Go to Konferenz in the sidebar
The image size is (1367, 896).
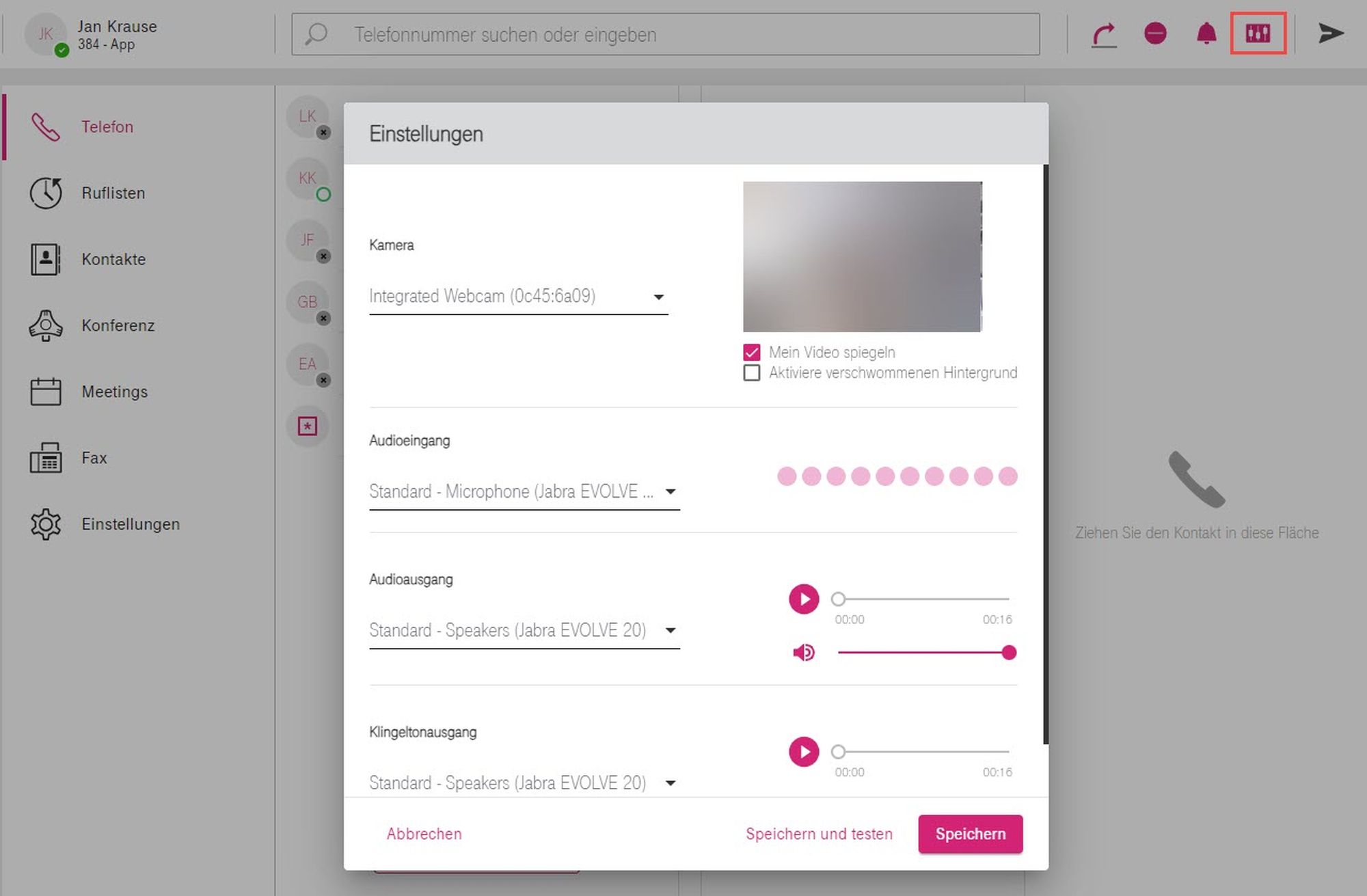coord(118,325)
